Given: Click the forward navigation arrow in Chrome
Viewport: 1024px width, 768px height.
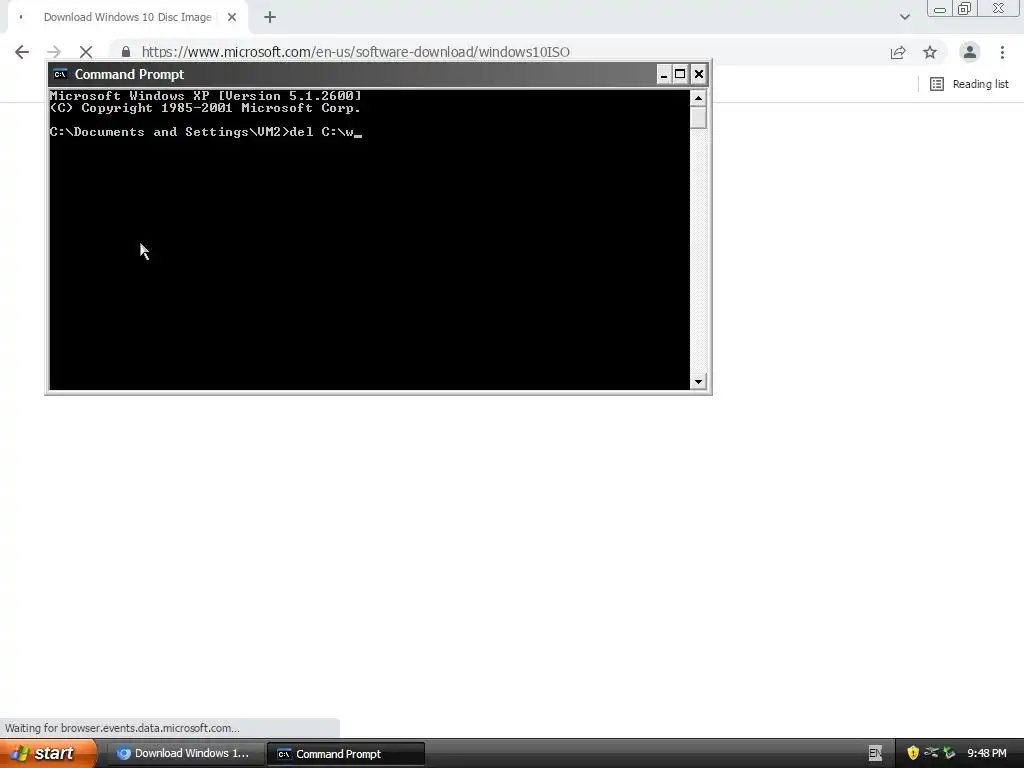Looking at the screenshot, I should (54, 52).
